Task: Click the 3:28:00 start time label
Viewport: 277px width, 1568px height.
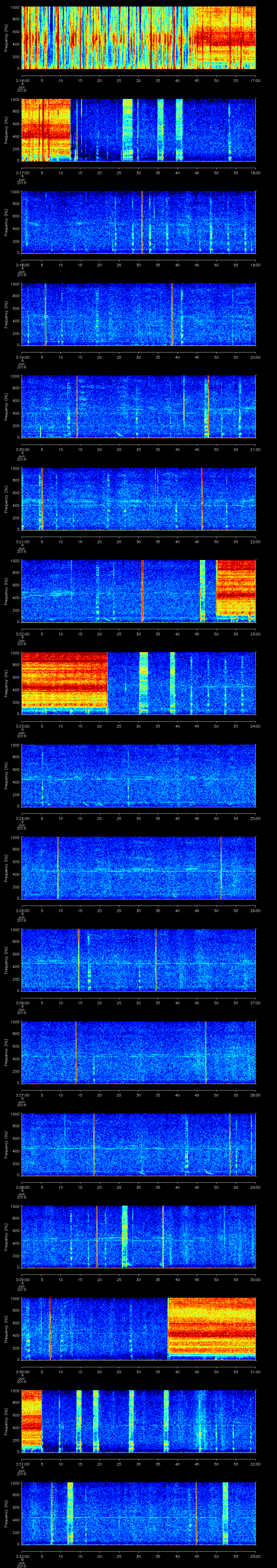Action: (x=22, y=1187)
